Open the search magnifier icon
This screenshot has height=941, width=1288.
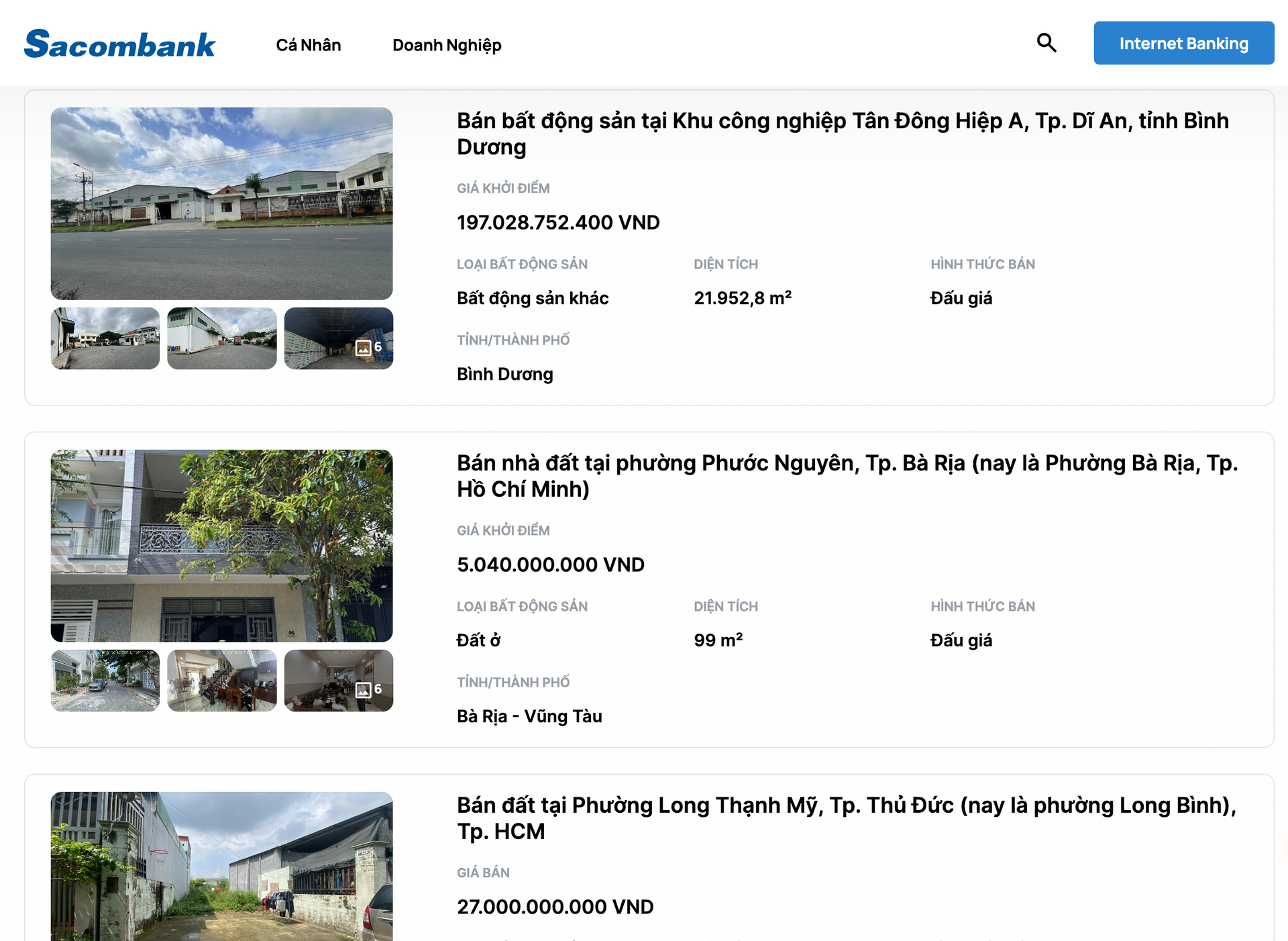[1046, 43]
